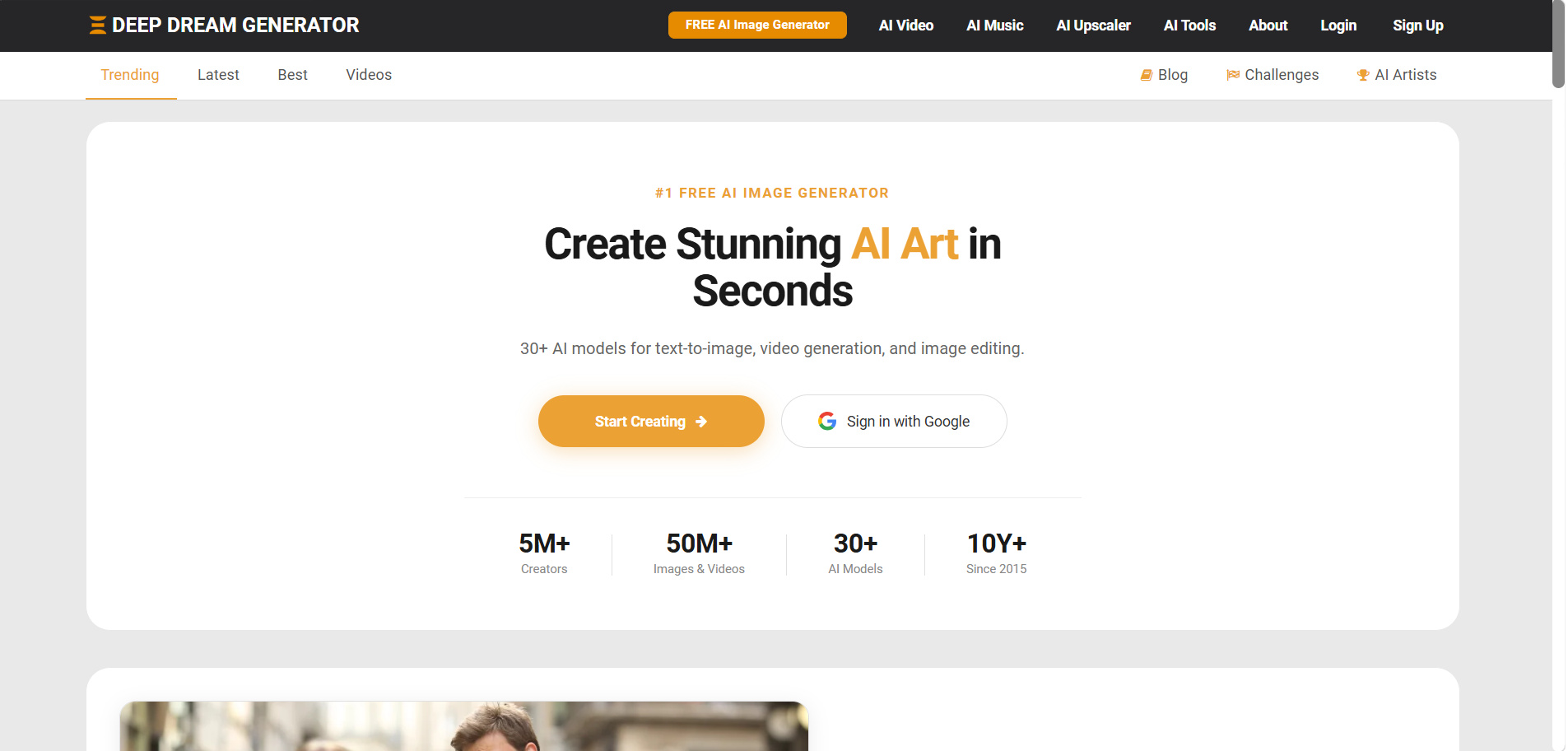The image size is (1568, 751).
Task: Go to AI Music page
Action: point(994,26)
